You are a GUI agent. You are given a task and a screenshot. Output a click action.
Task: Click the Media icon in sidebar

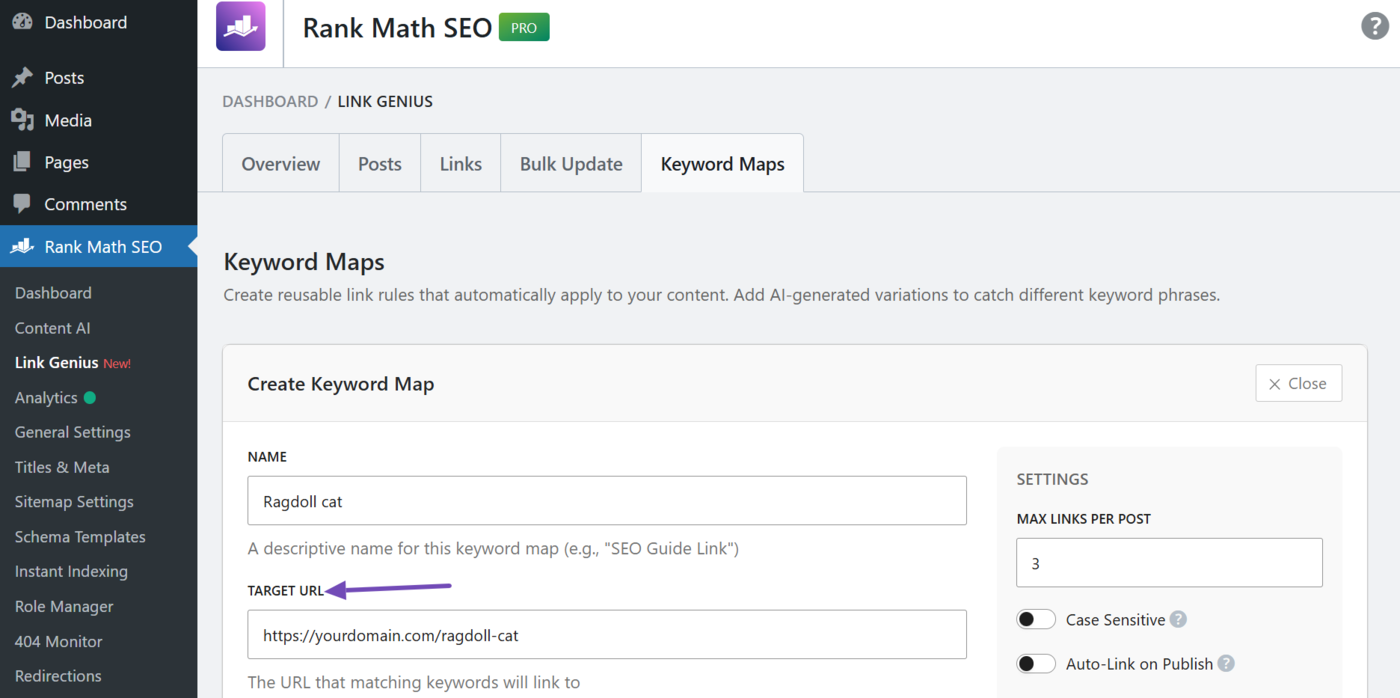click(22, 120)
